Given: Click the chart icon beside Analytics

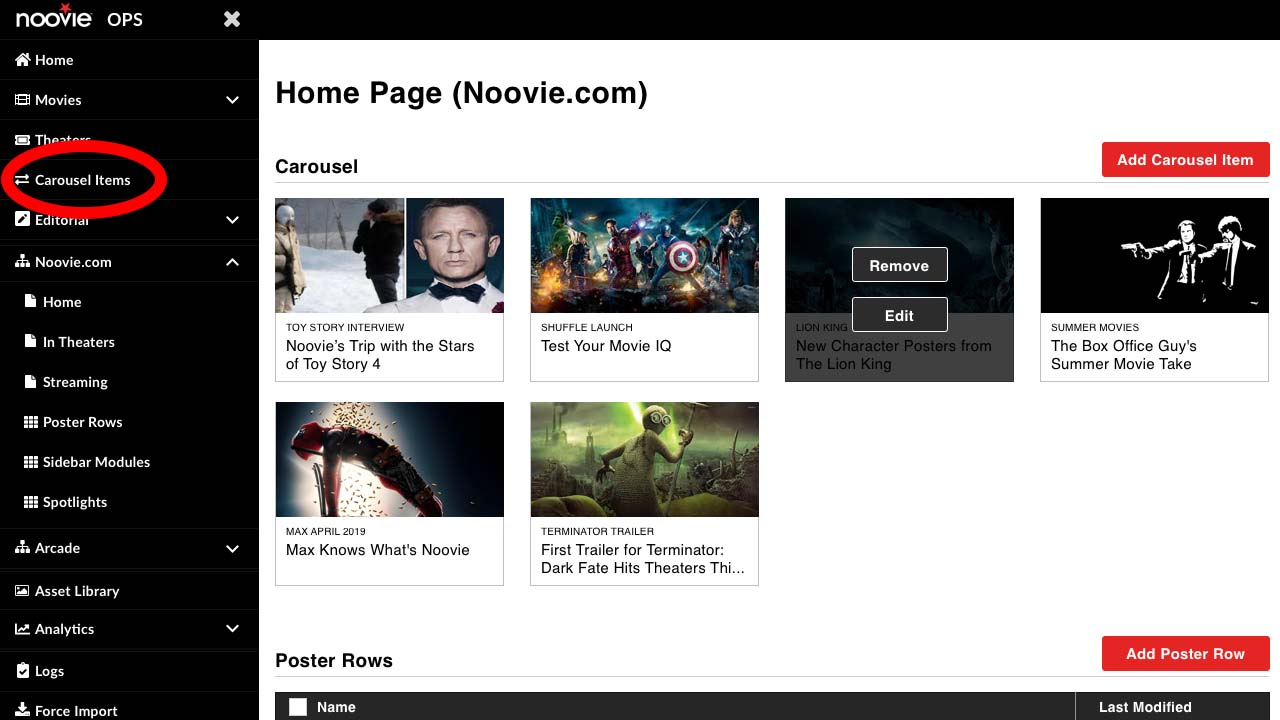Looking at the screenshot, I should (x=22, y=629).
